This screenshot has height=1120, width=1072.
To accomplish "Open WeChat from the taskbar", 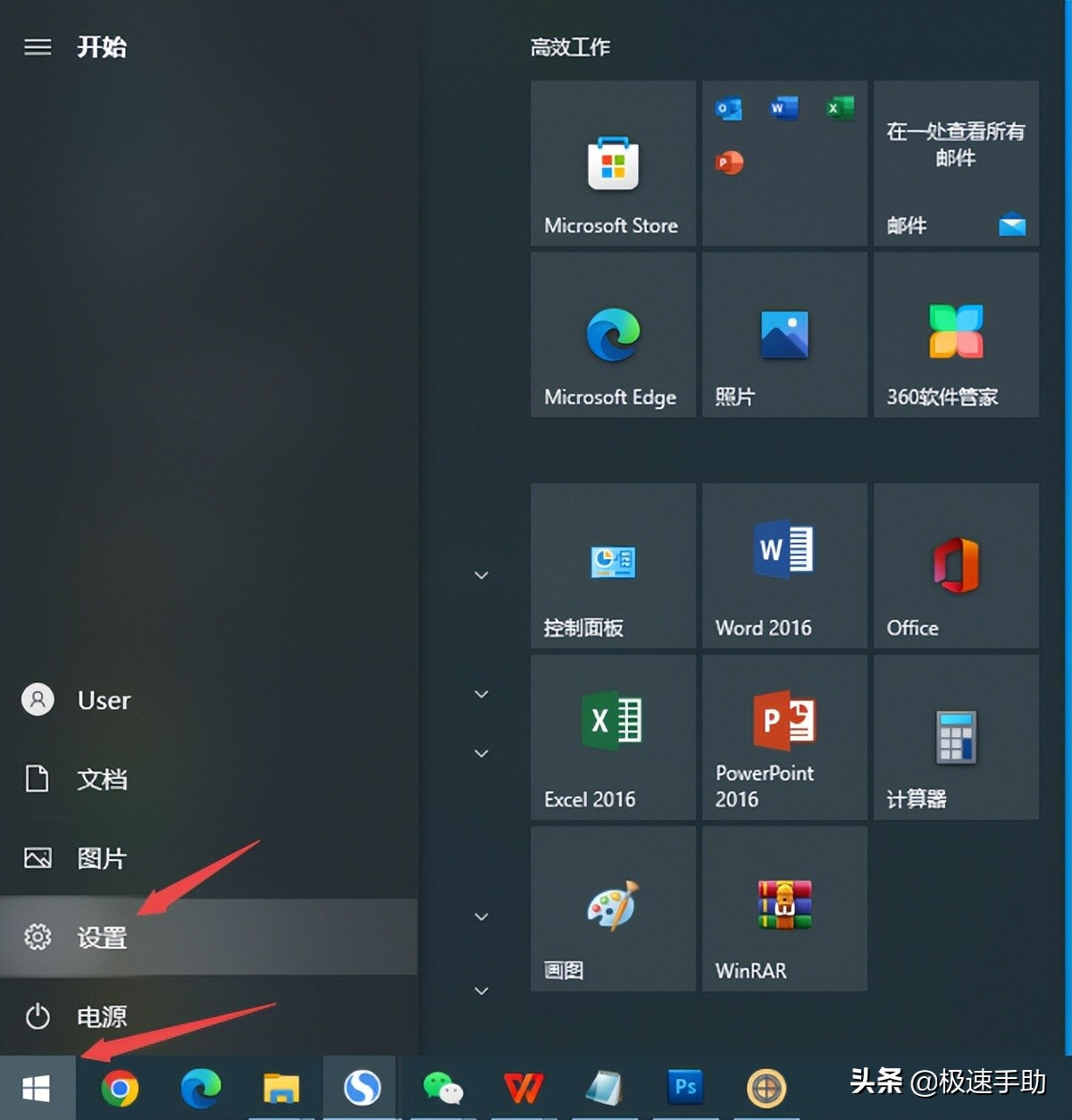I will (442, 1088).
